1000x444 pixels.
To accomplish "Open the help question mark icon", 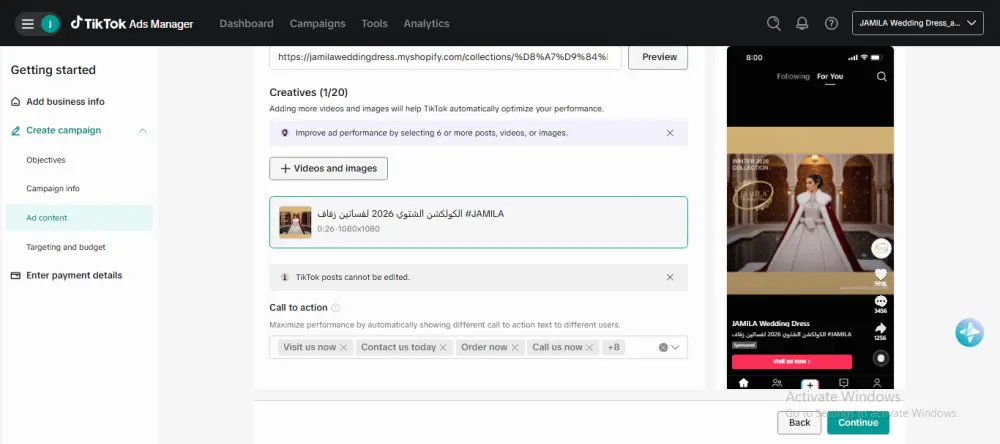I will point(831,24).
